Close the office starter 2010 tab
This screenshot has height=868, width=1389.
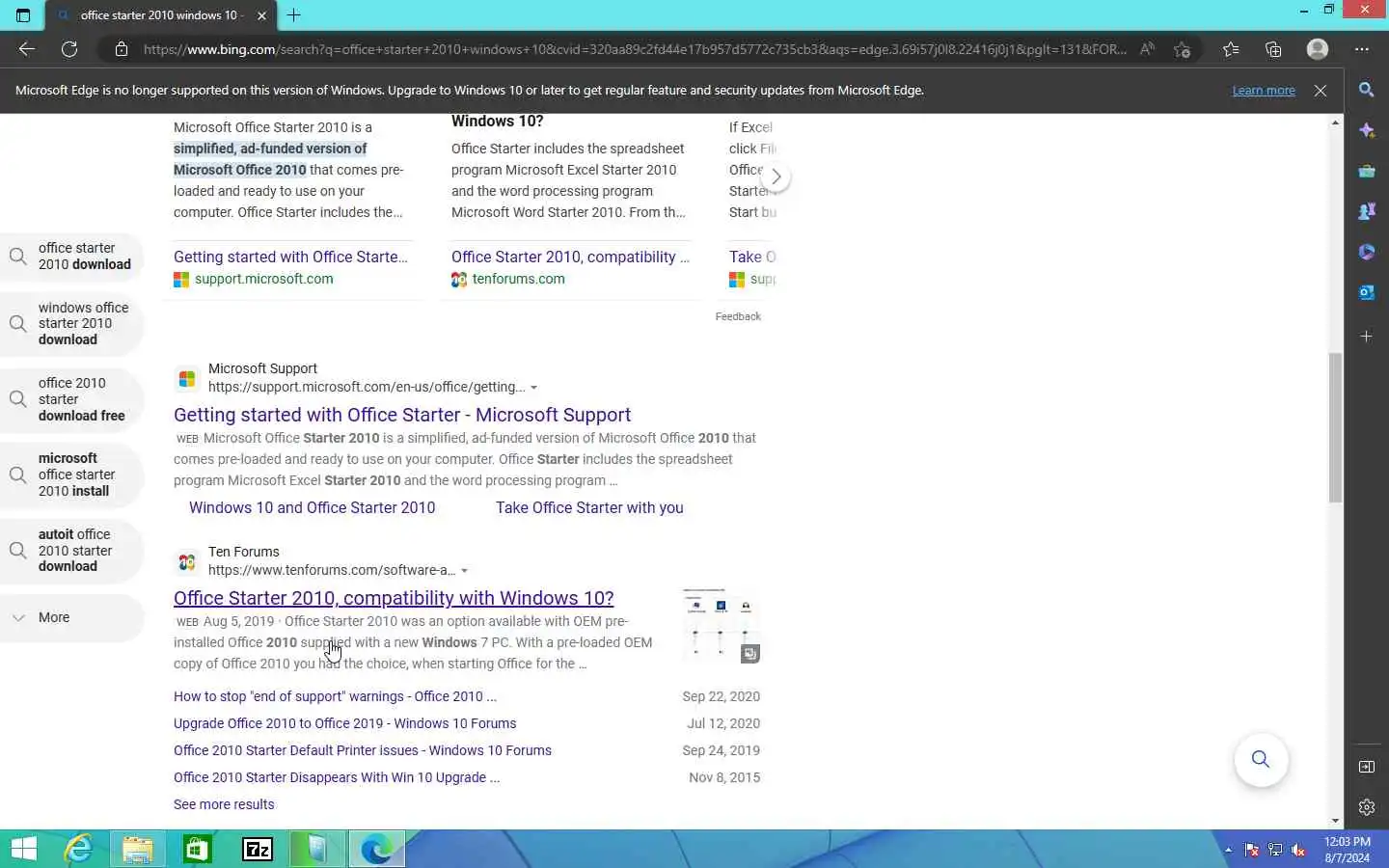point(261,15)
